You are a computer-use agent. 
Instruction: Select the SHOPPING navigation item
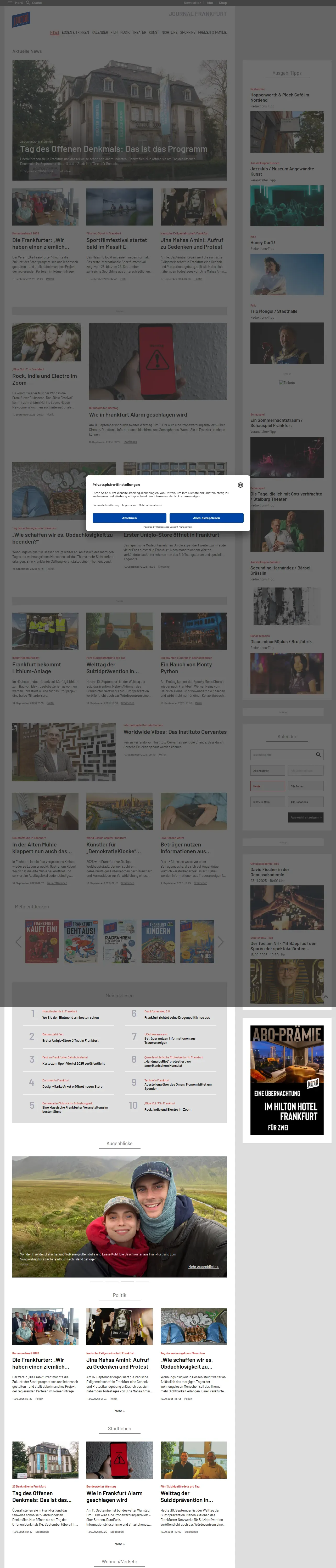(x=188, y=32)
